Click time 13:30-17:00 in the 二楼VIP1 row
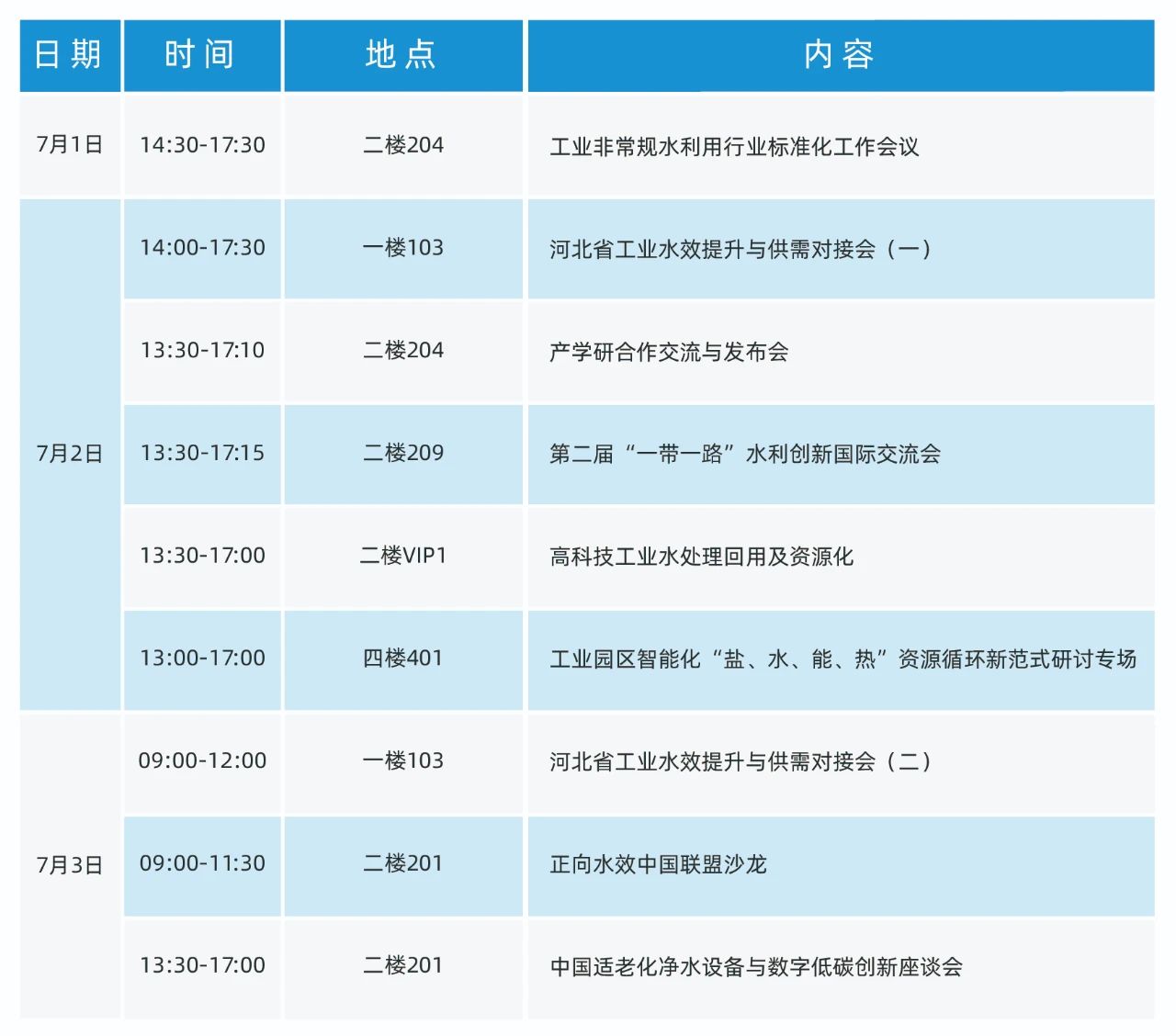 click(202, 557)
